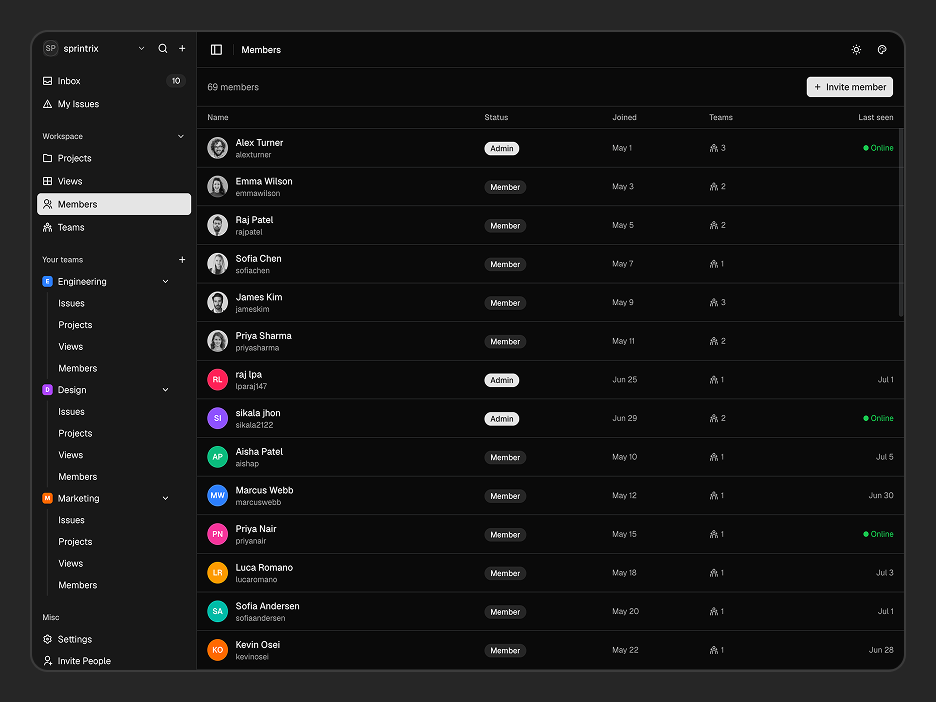Go to My Issues
The height and width of the screenshot is (702, 936).
pyautogui.click(x=114, y=104)
